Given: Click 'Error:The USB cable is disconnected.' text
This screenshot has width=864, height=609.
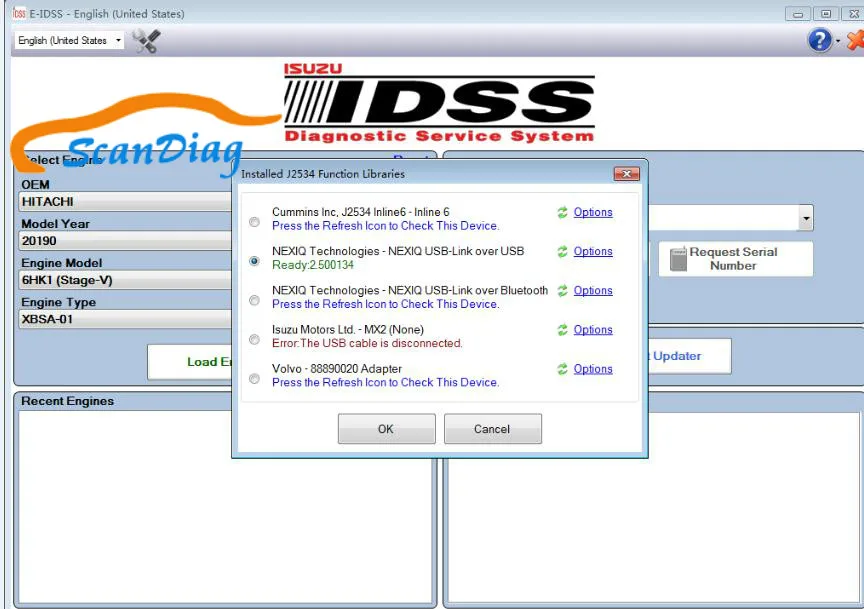Looking at the screenshot, I should point(367,343).
